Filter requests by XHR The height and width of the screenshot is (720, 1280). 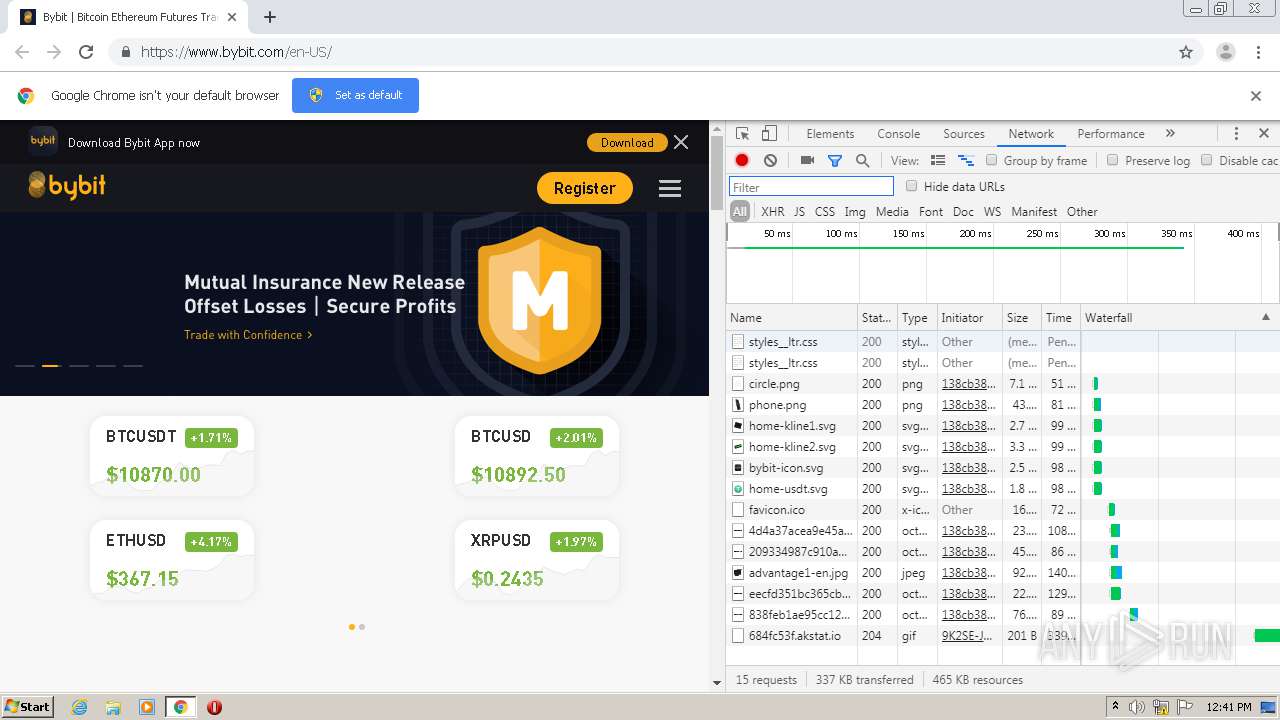click(x=772, y=212)
